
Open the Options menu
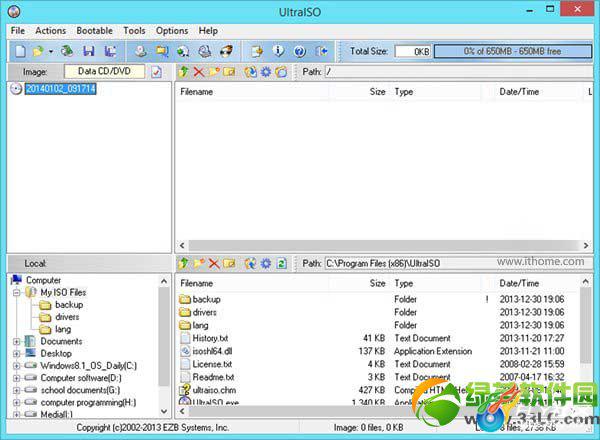click(x=172, y=31)
